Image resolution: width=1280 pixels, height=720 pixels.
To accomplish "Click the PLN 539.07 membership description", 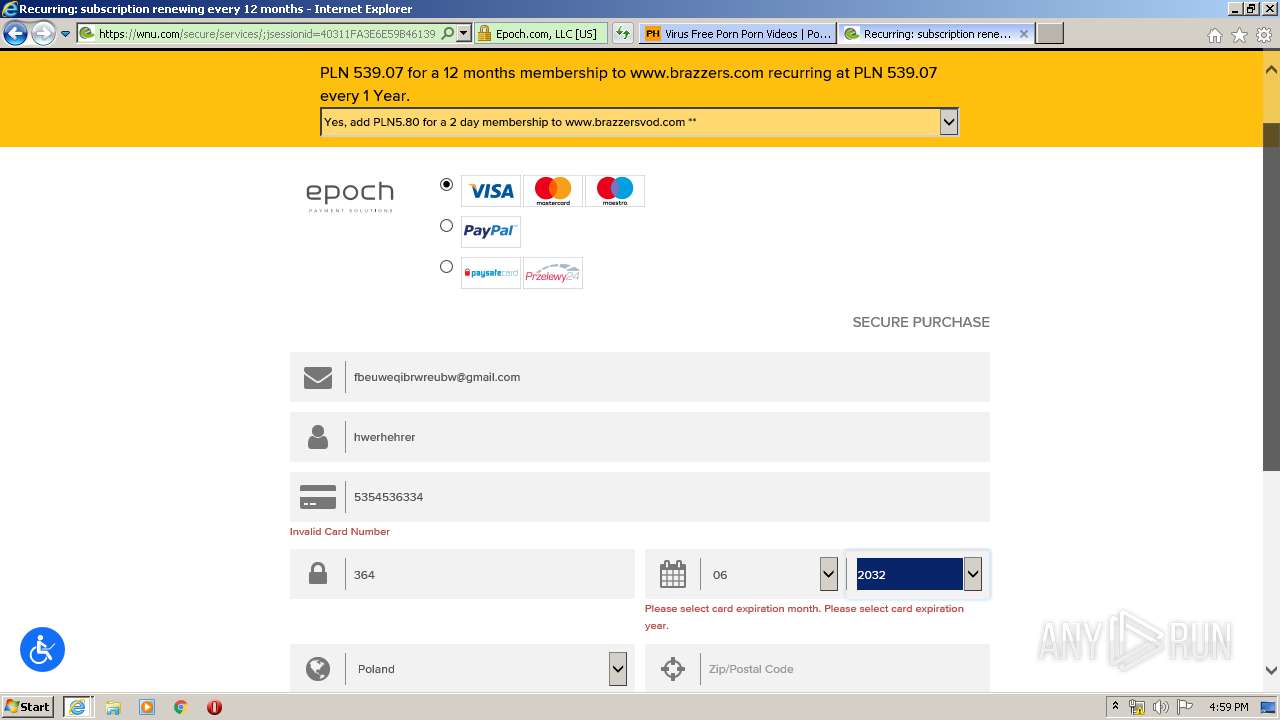I will pyautogui.click(x=629, y=84).
